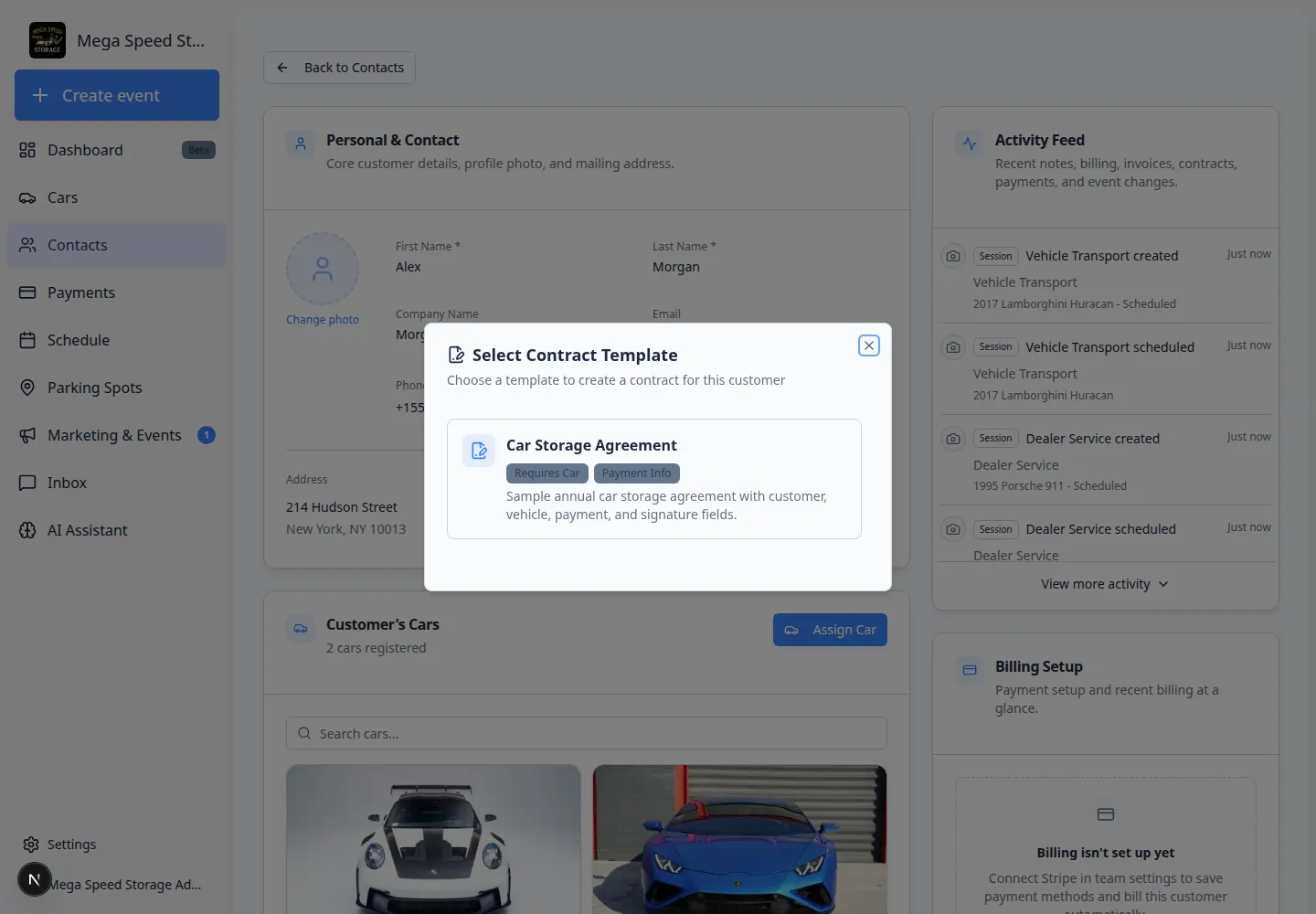Click the Activity Feed pulse icon
The height and width of the screenshot is (914, 1316).
(x=970, y=143)
